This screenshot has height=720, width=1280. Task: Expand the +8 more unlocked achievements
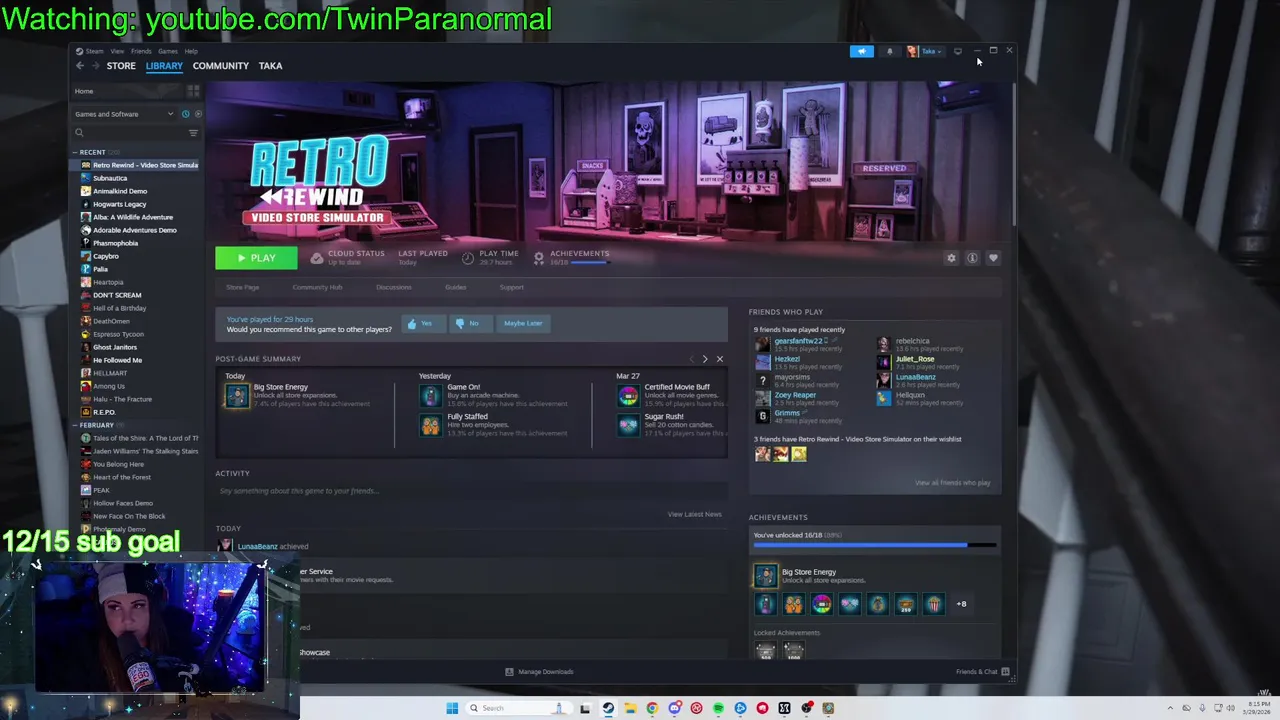tap(961, 604)
